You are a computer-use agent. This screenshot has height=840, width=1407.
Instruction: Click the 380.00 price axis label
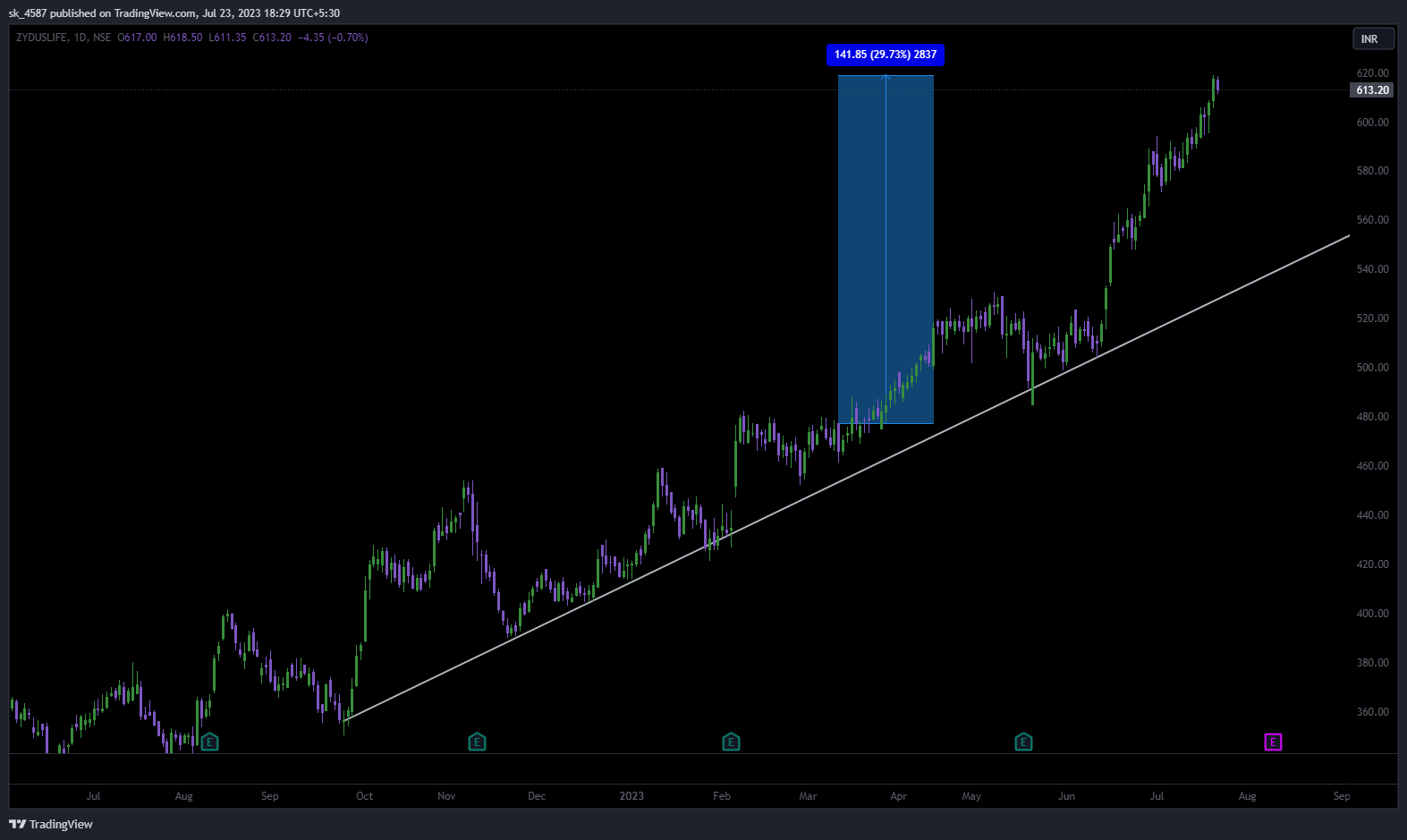[1372, 663]
